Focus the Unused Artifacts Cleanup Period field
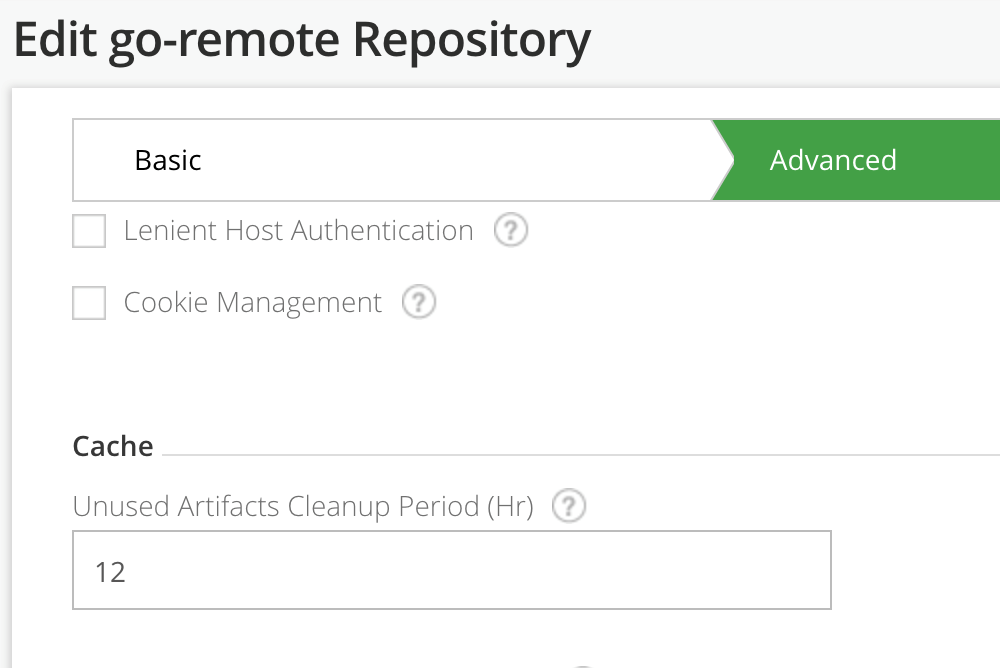 pyautogui.click(x=451, y=570)
